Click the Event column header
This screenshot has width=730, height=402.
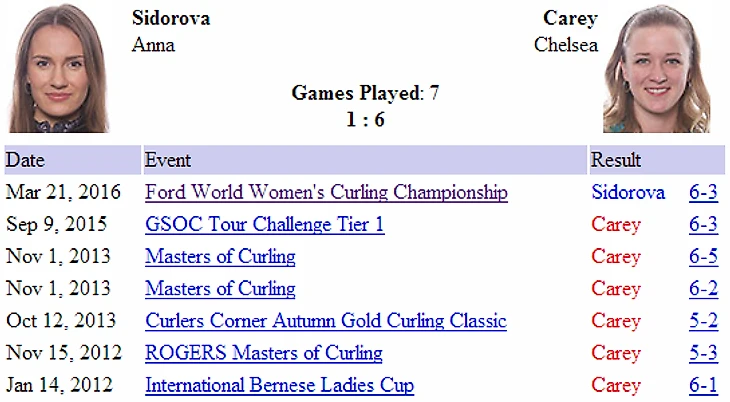point(168,160)
